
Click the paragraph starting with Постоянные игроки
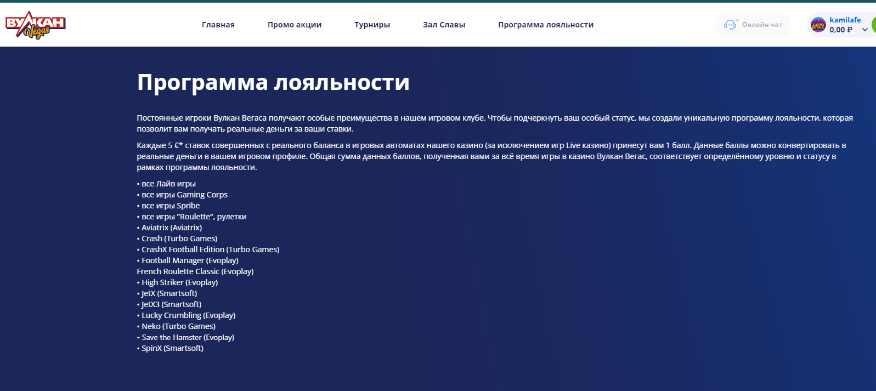495,124
